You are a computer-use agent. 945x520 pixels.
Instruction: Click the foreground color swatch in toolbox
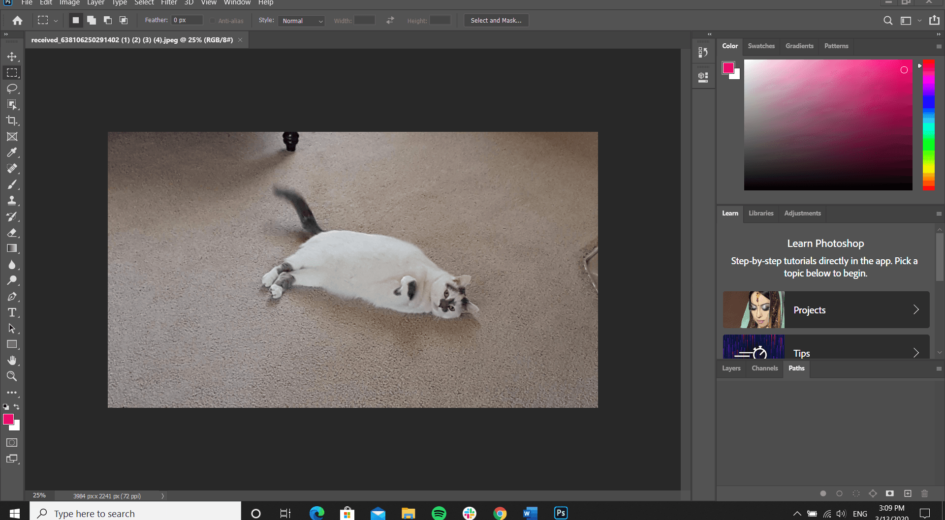click(x=8, y=419)
